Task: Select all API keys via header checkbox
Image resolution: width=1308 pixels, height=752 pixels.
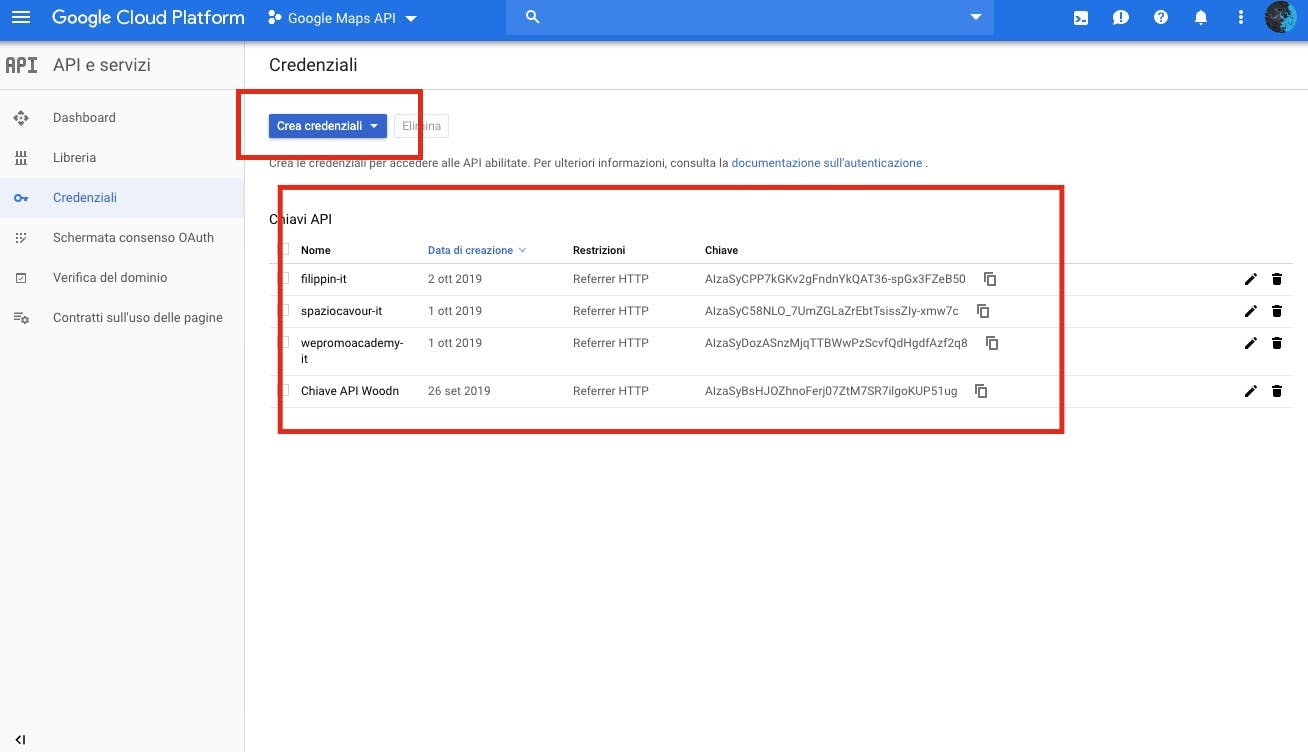Action: pos(285,249)
